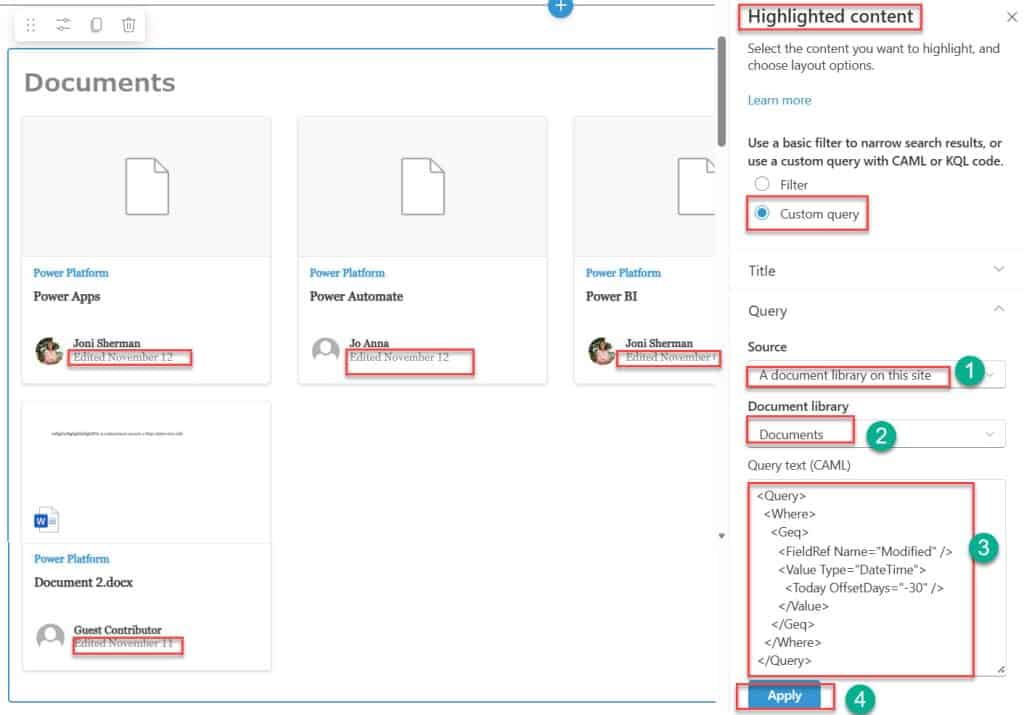Click the Power Apps blank file icon
The height and width of the screenshot is (715, 1024).
coord(147,186)
